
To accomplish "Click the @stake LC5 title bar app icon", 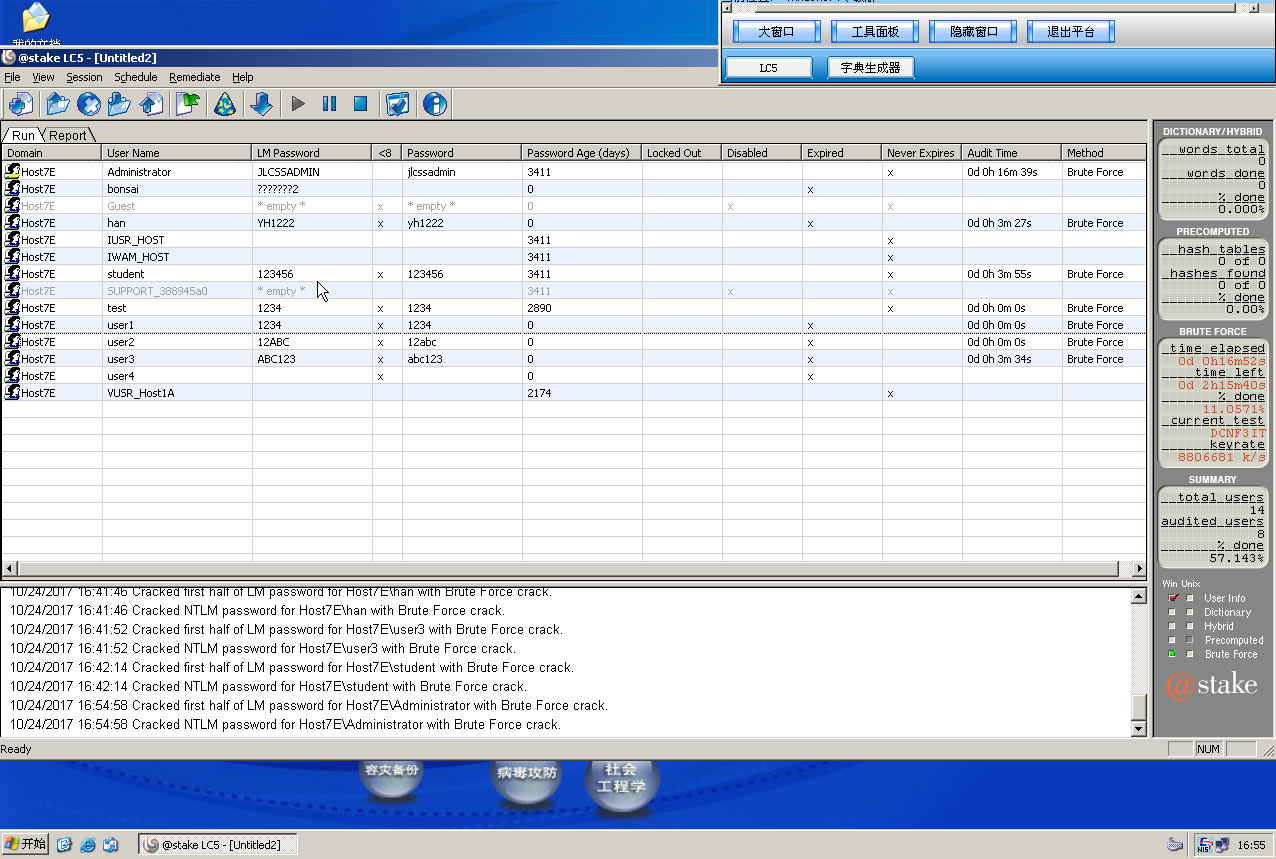I will (9, 58).
